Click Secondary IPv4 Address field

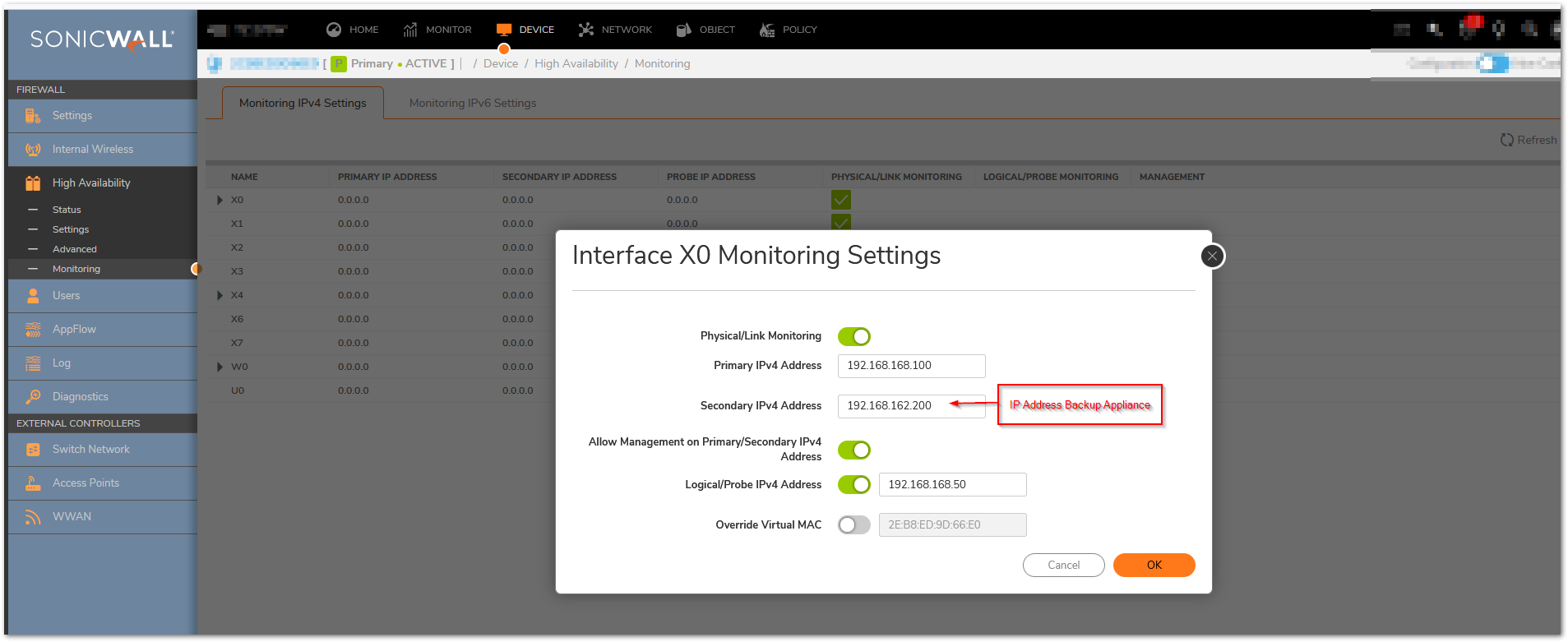tap(911, 406)
